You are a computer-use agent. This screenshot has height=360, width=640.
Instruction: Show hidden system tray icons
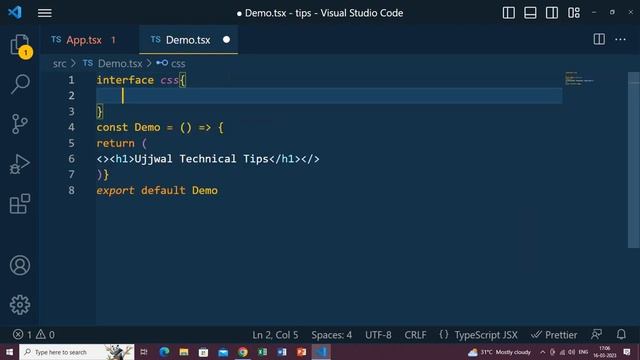coord(542,352)
